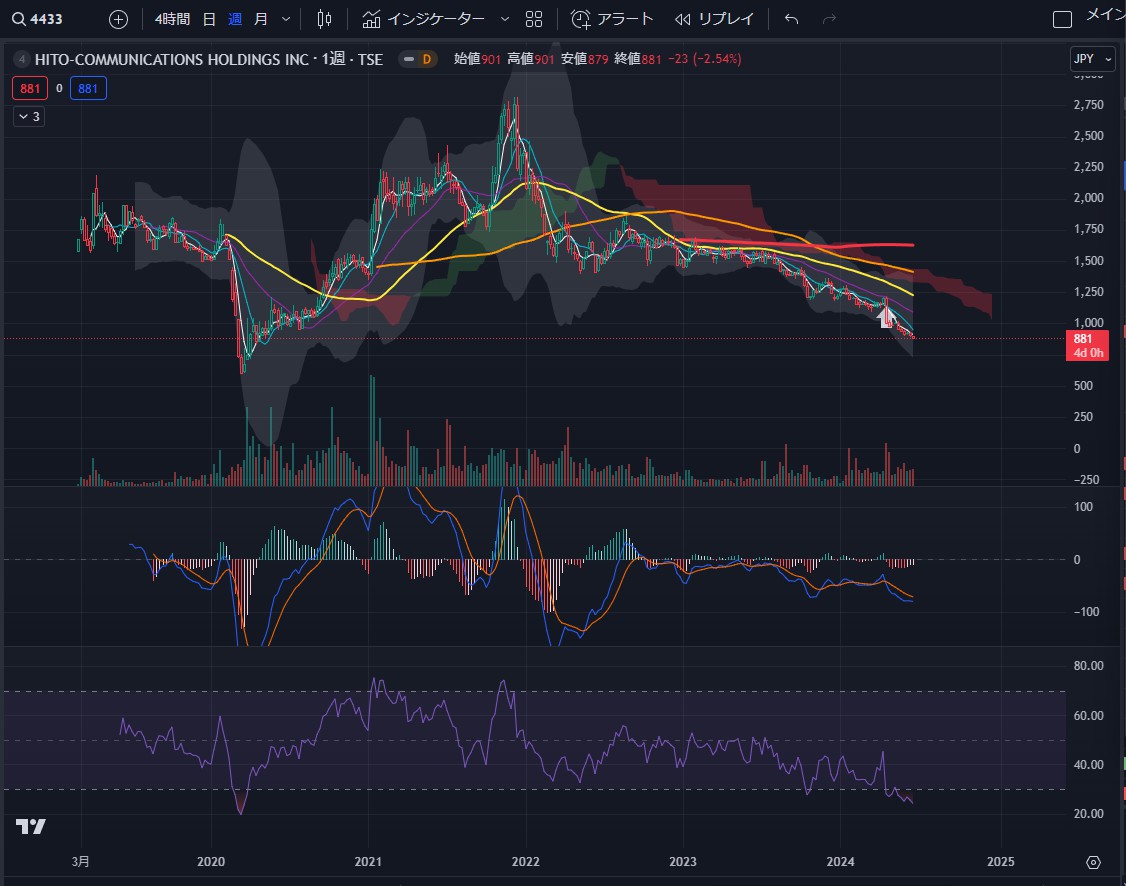Select the 4時間 timeframe
The height and width of the screenshot is (886, 1126).
point(172,19)
